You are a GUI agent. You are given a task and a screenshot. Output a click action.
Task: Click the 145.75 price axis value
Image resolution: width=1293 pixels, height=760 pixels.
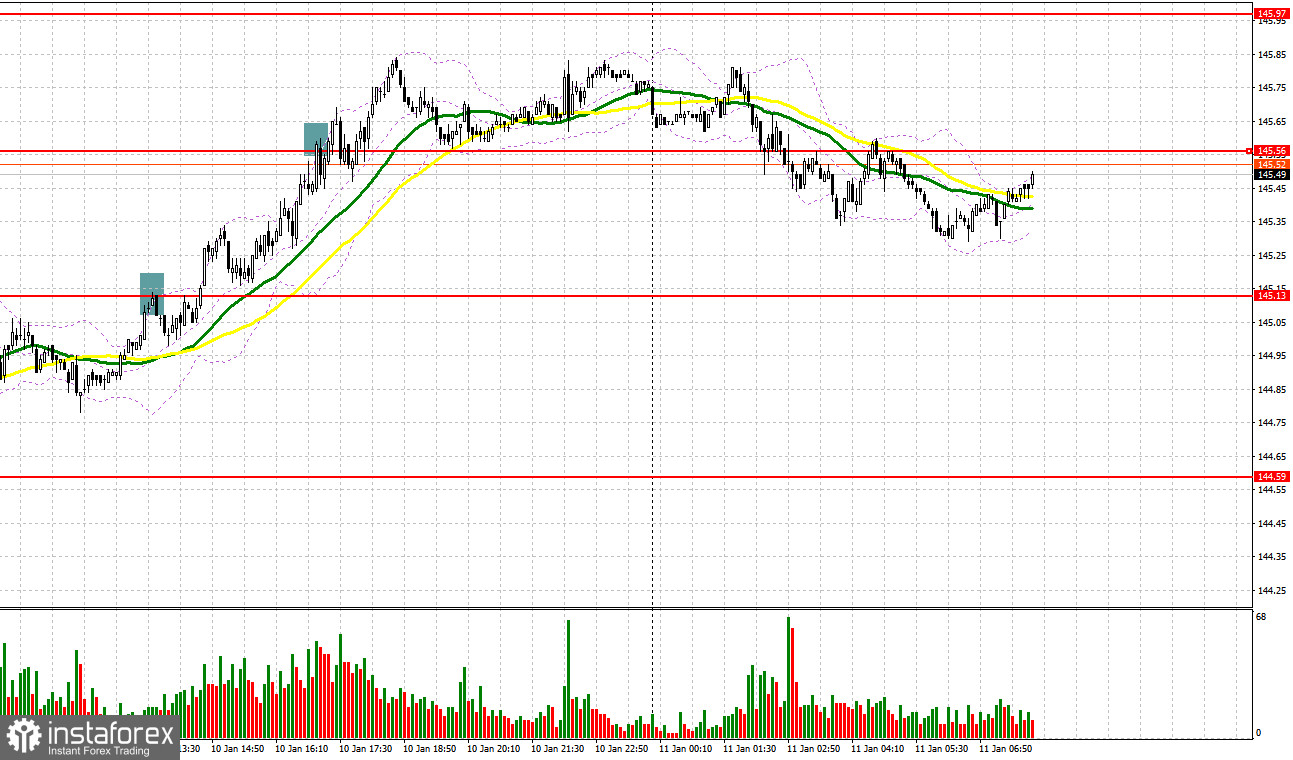(x=1271, y=88)
